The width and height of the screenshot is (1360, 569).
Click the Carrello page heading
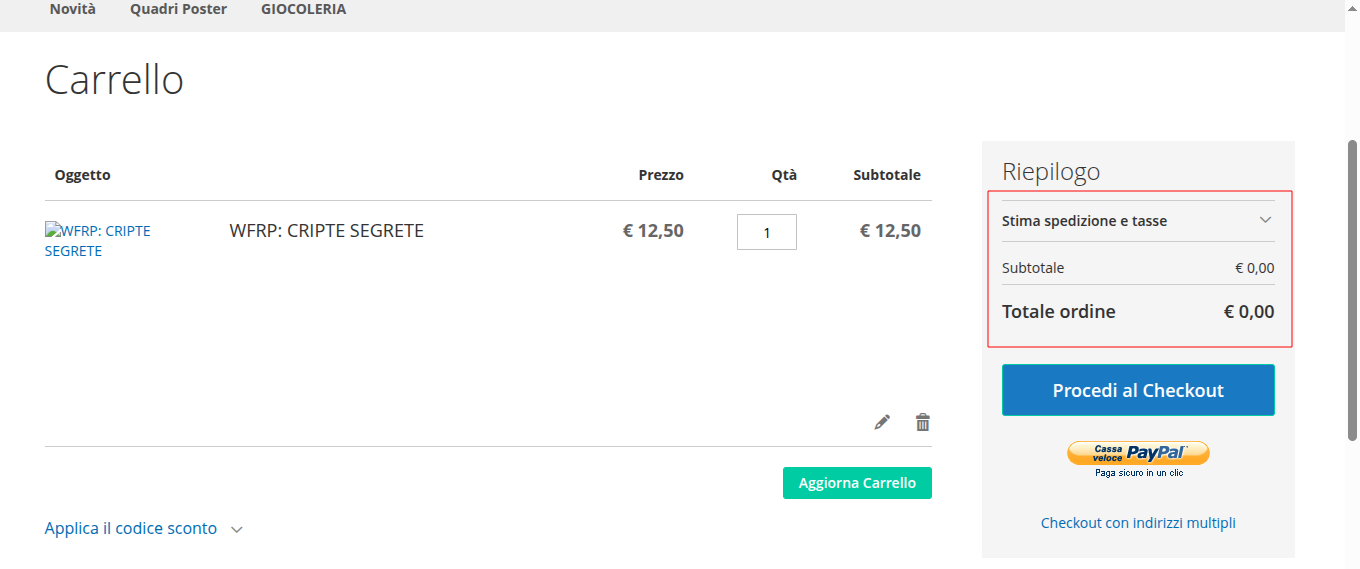pos(114,80)
